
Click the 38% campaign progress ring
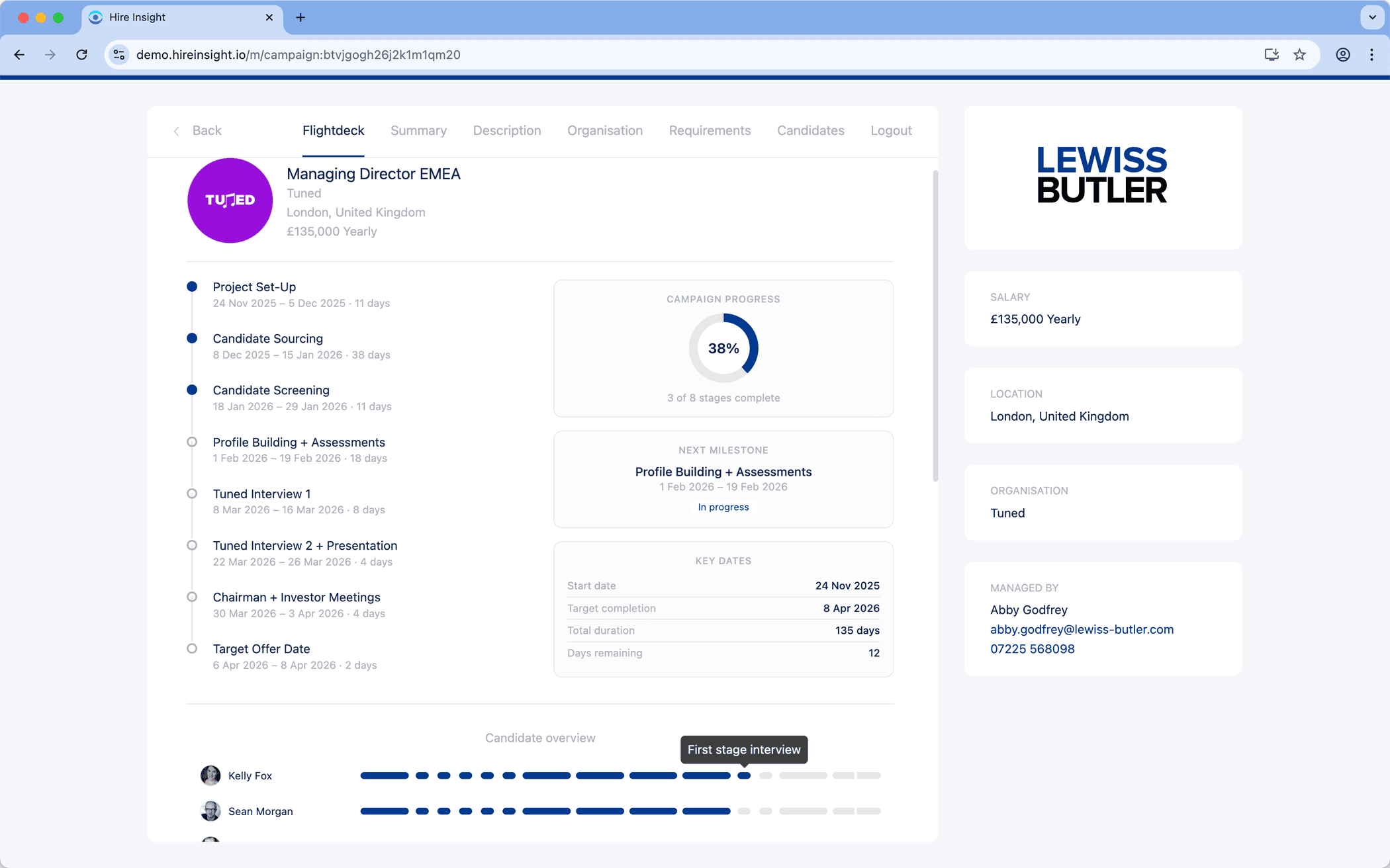pyautogui.click(x=723, y=348)
